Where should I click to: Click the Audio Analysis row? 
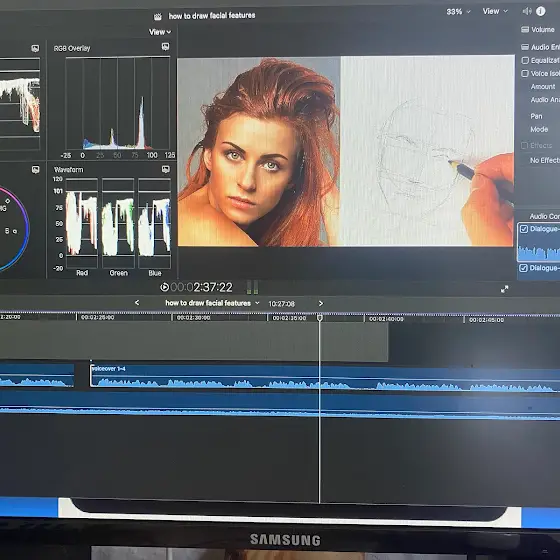click(x=545, y=100)
